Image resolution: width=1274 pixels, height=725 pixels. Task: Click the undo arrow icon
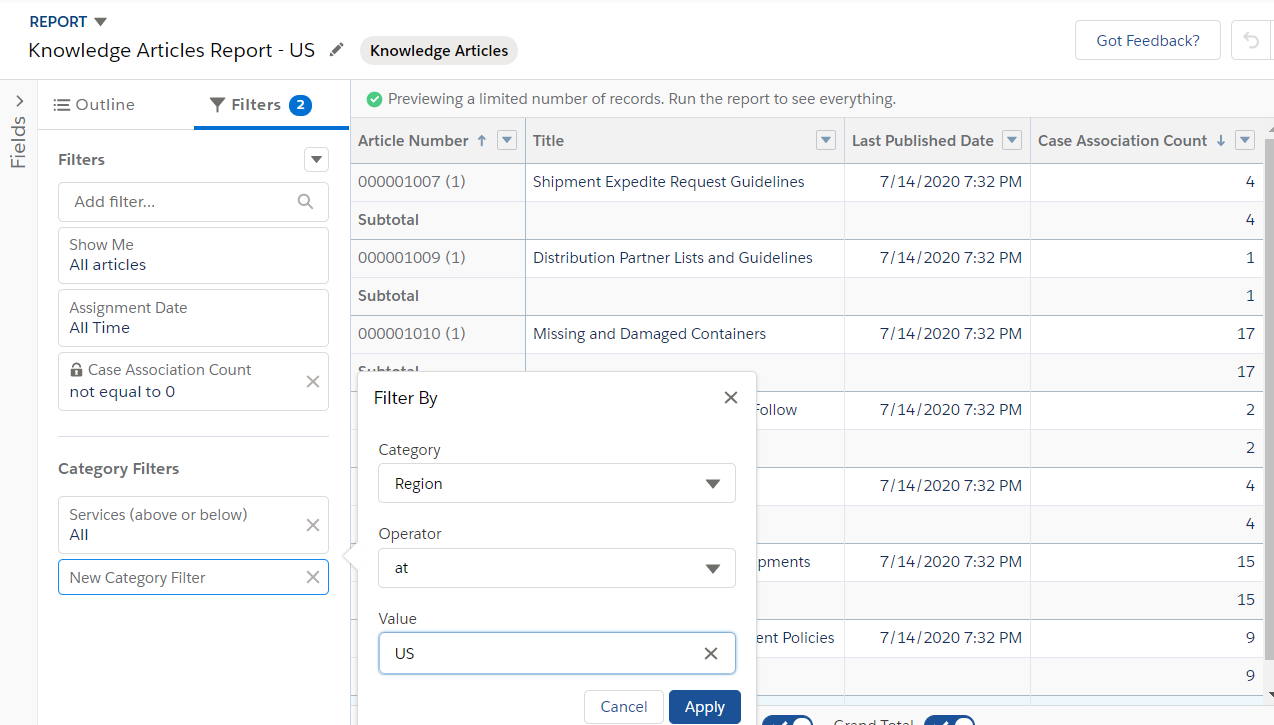click(x=1251, y=41)
